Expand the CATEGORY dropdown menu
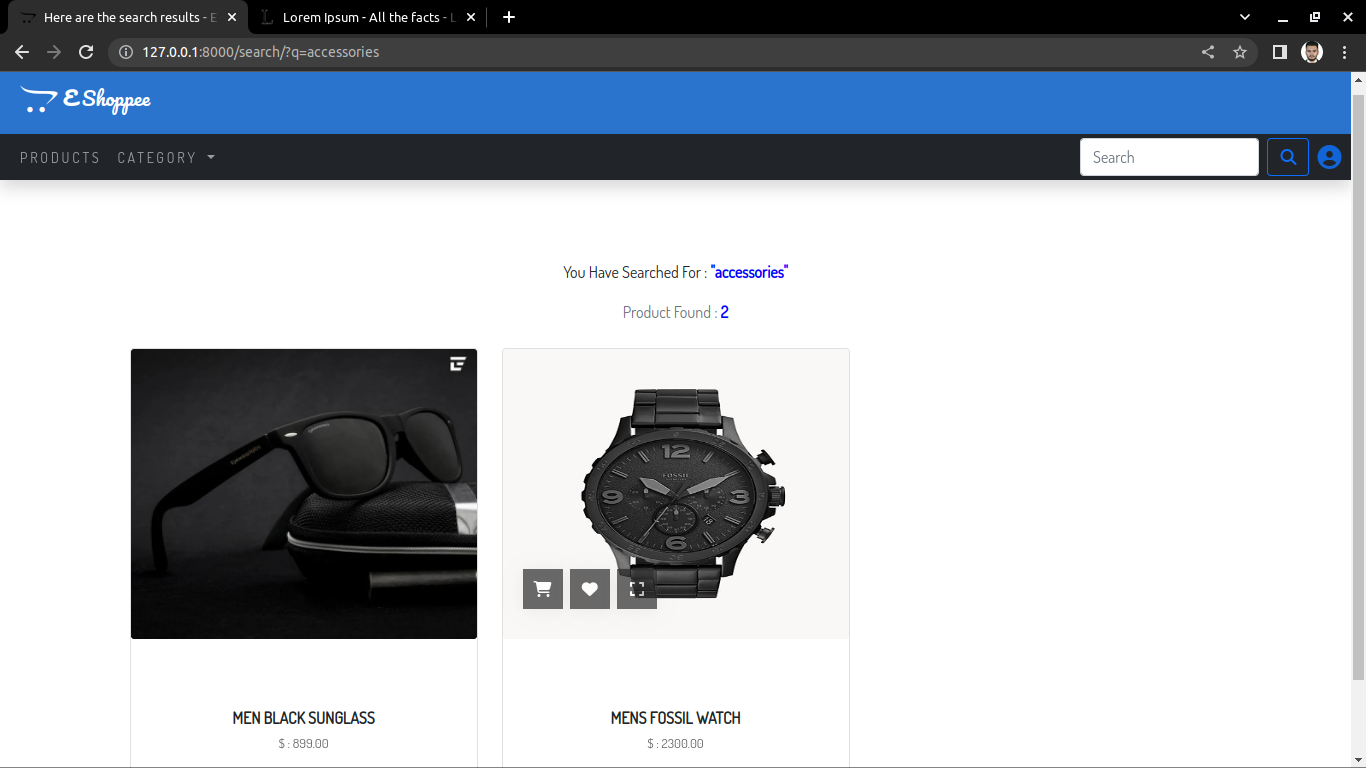Viewport: 1366px width, 768px height. pyautogui.click(x=166, y=157)
